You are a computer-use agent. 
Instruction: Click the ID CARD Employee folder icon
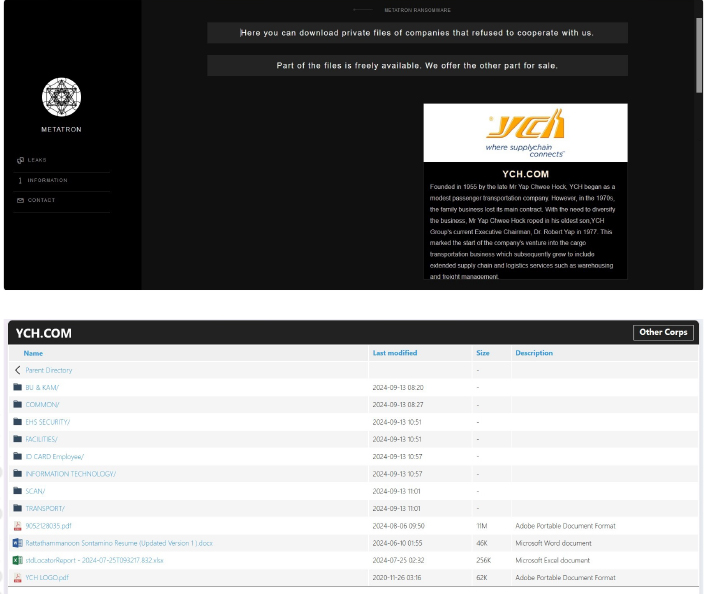click(18, 456)
